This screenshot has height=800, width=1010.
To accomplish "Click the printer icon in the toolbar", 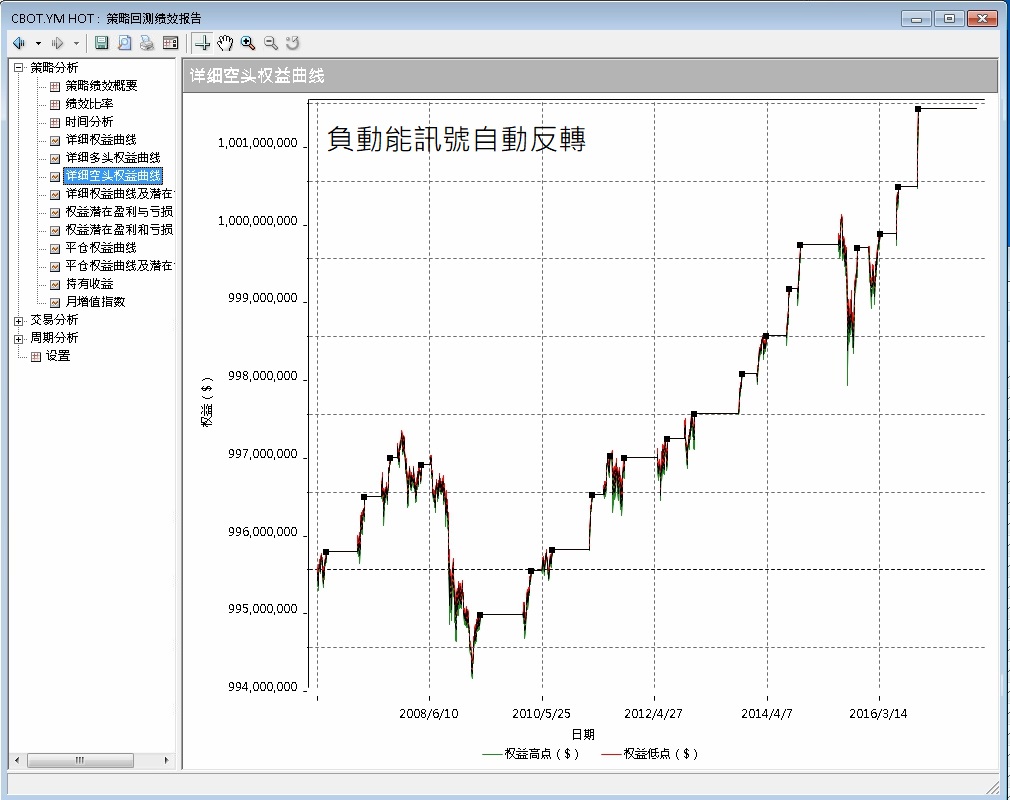I will click(146, 43).
